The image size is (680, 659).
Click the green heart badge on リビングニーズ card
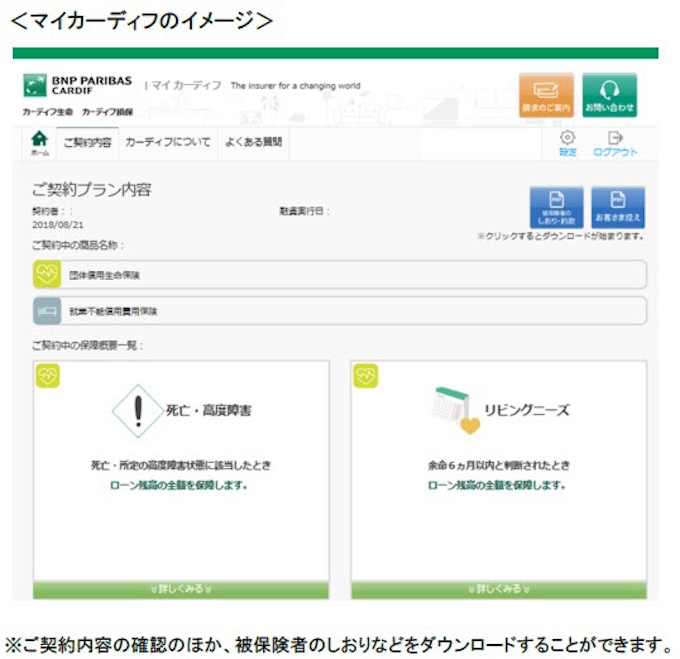click(364, 375)
